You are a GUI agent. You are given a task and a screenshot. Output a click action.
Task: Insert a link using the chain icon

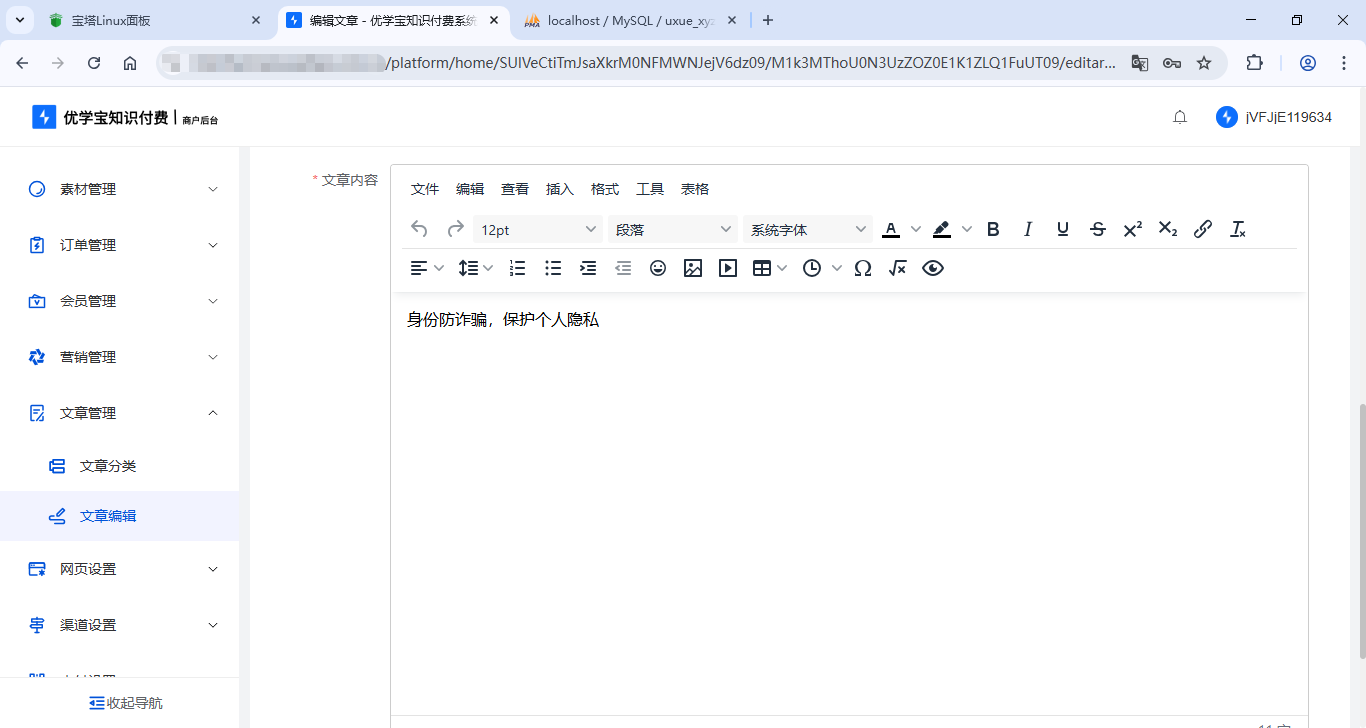[x=1202, y=229]
